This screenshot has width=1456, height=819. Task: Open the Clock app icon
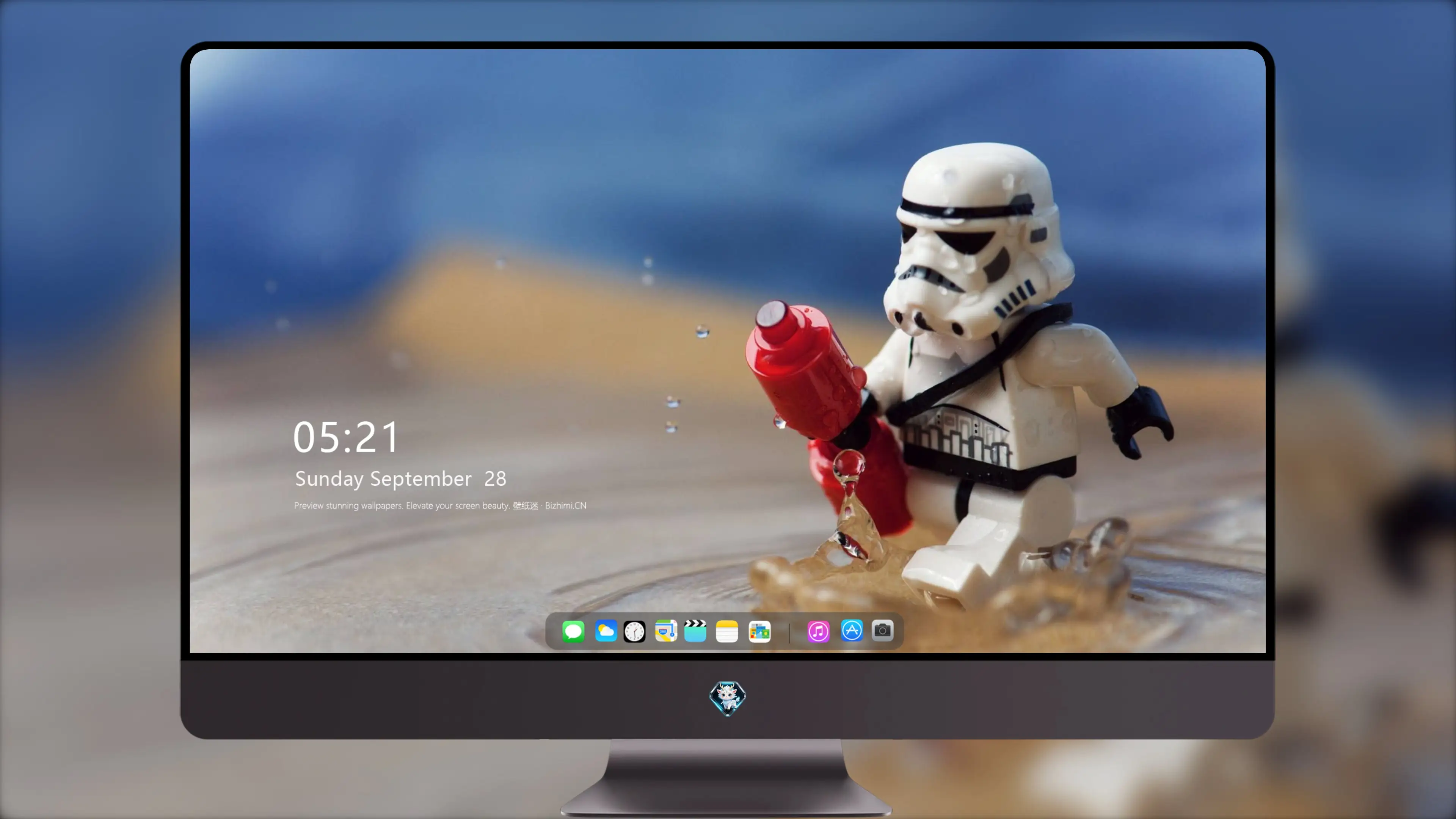[x=634, y=631]
